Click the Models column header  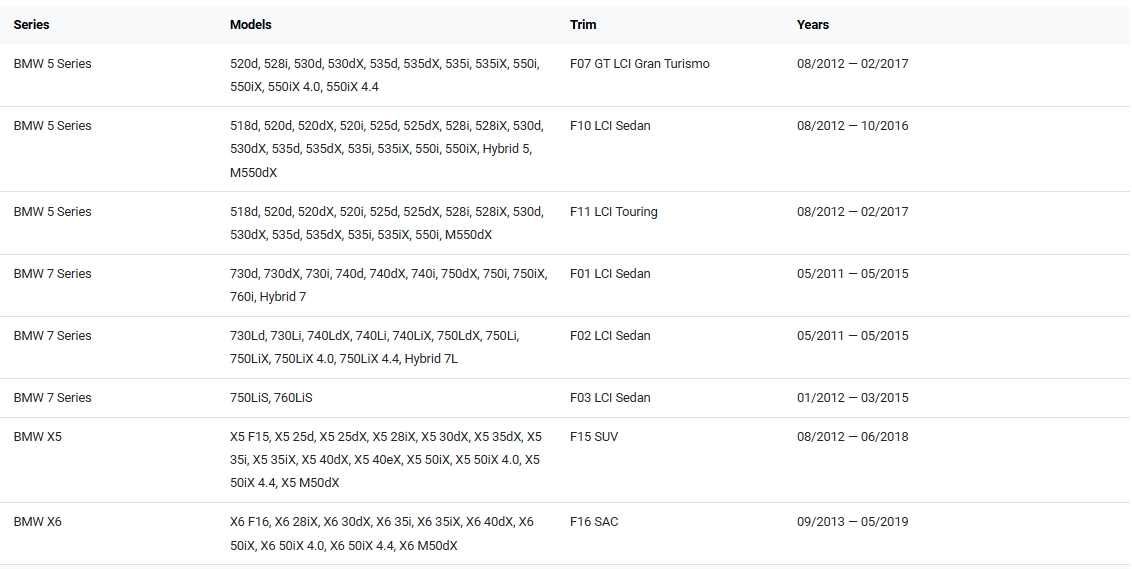coord(250,24)
